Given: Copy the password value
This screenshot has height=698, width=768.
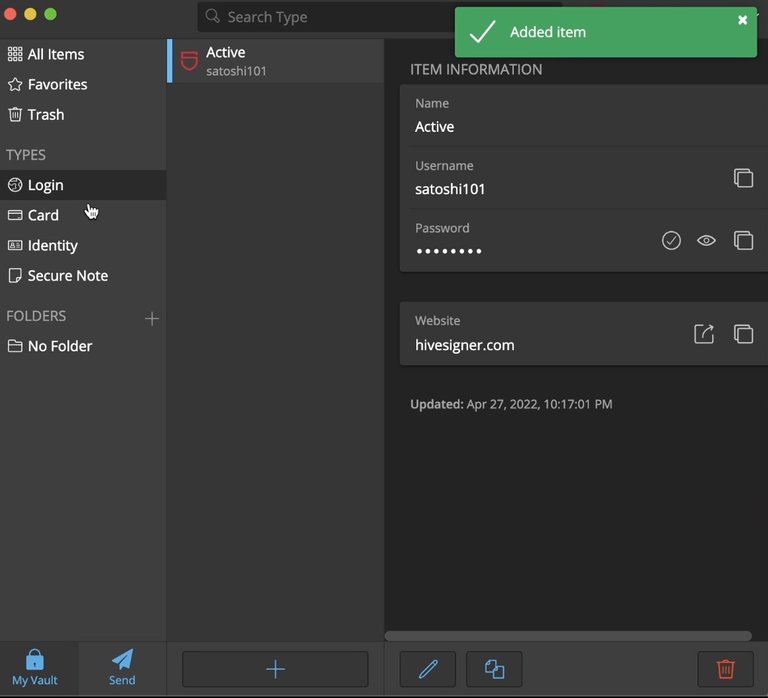Looking at the screenshot, I should click(743, 240).
